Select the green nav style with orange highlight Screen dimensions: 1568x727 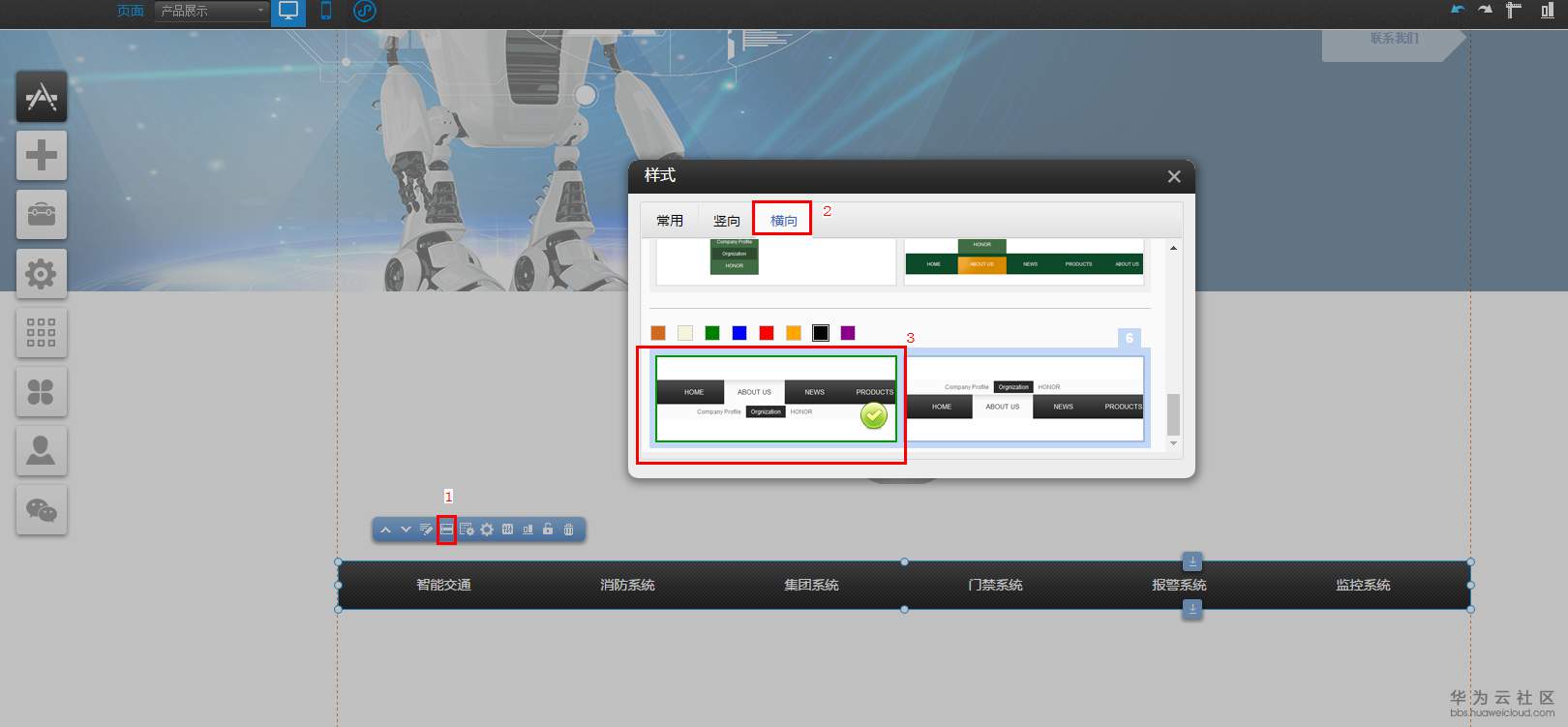[x=1025, y=261]
